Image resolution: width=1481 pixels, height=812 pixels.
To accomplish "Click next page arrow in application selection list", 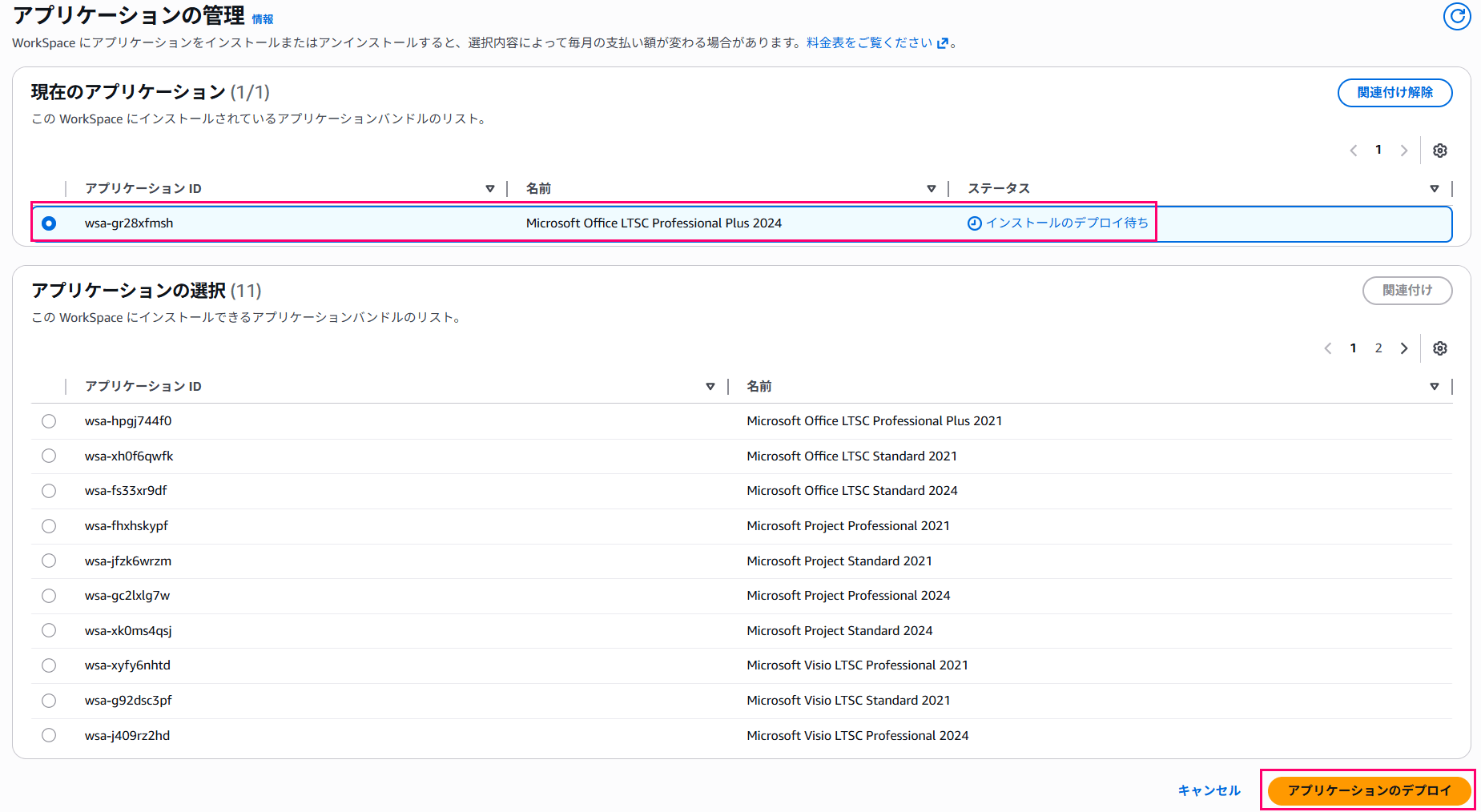I will pyautogui.click(x=1403, y=348).
